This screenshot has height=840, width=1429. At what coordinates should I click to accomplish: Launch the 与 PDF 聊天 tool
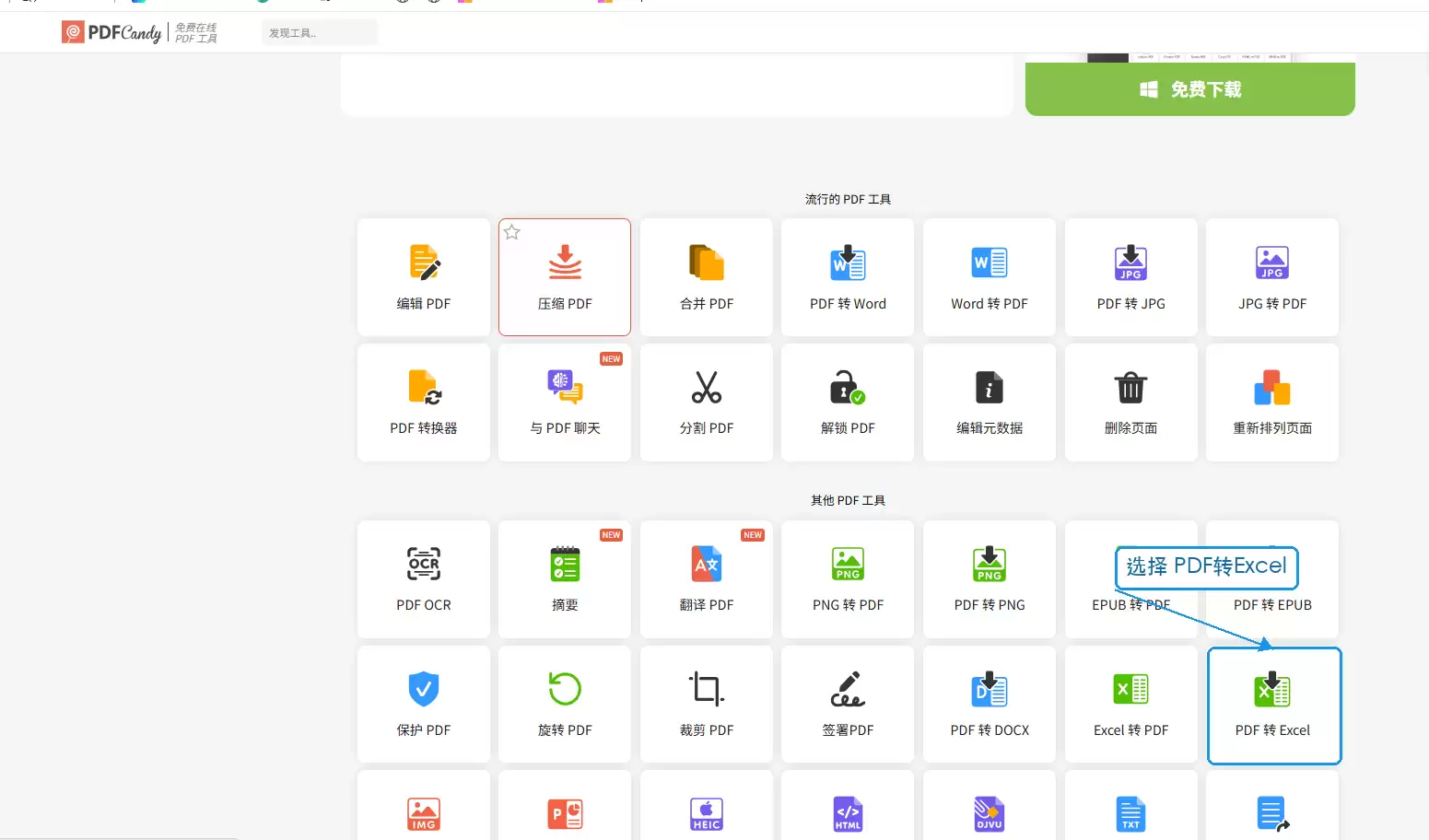(565, 402)
